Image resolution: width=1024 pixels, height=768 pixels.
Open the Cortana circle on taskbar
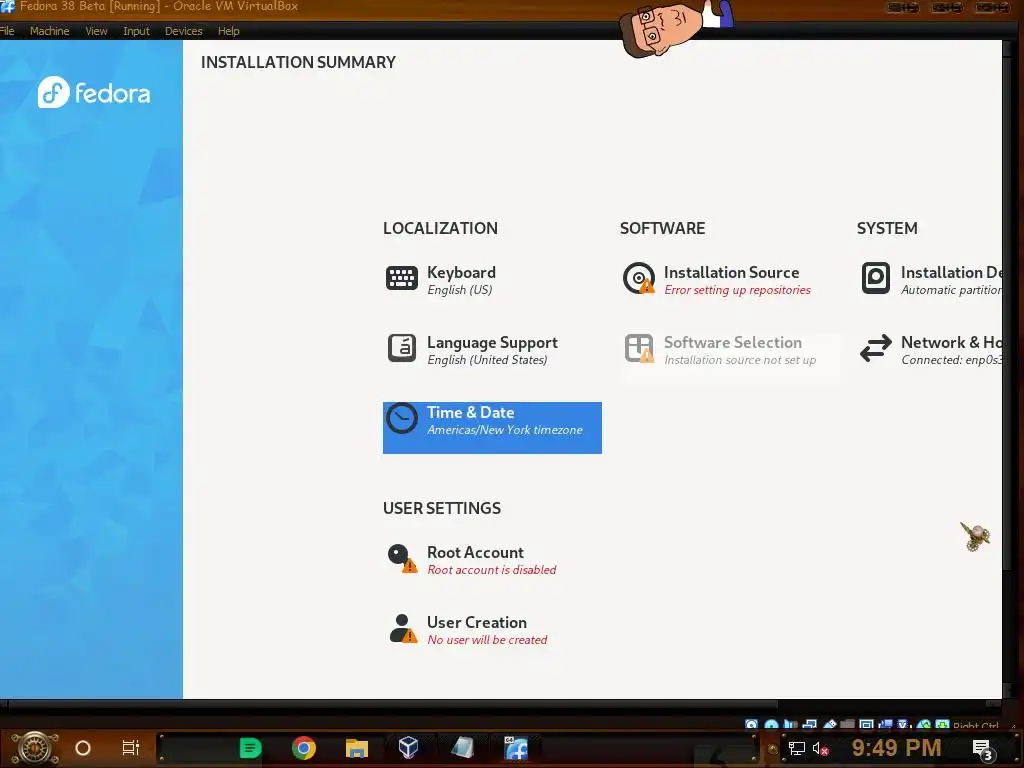pyautogui.click(x=83, y=748)
